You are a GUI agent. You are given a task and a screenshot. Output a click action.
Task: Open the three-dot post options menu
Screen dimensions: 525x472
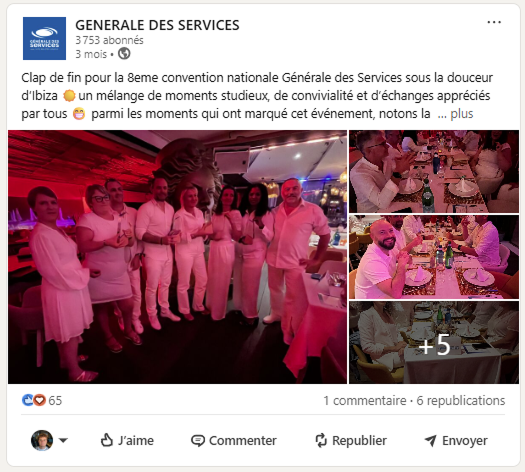click(x=494, y=22)
